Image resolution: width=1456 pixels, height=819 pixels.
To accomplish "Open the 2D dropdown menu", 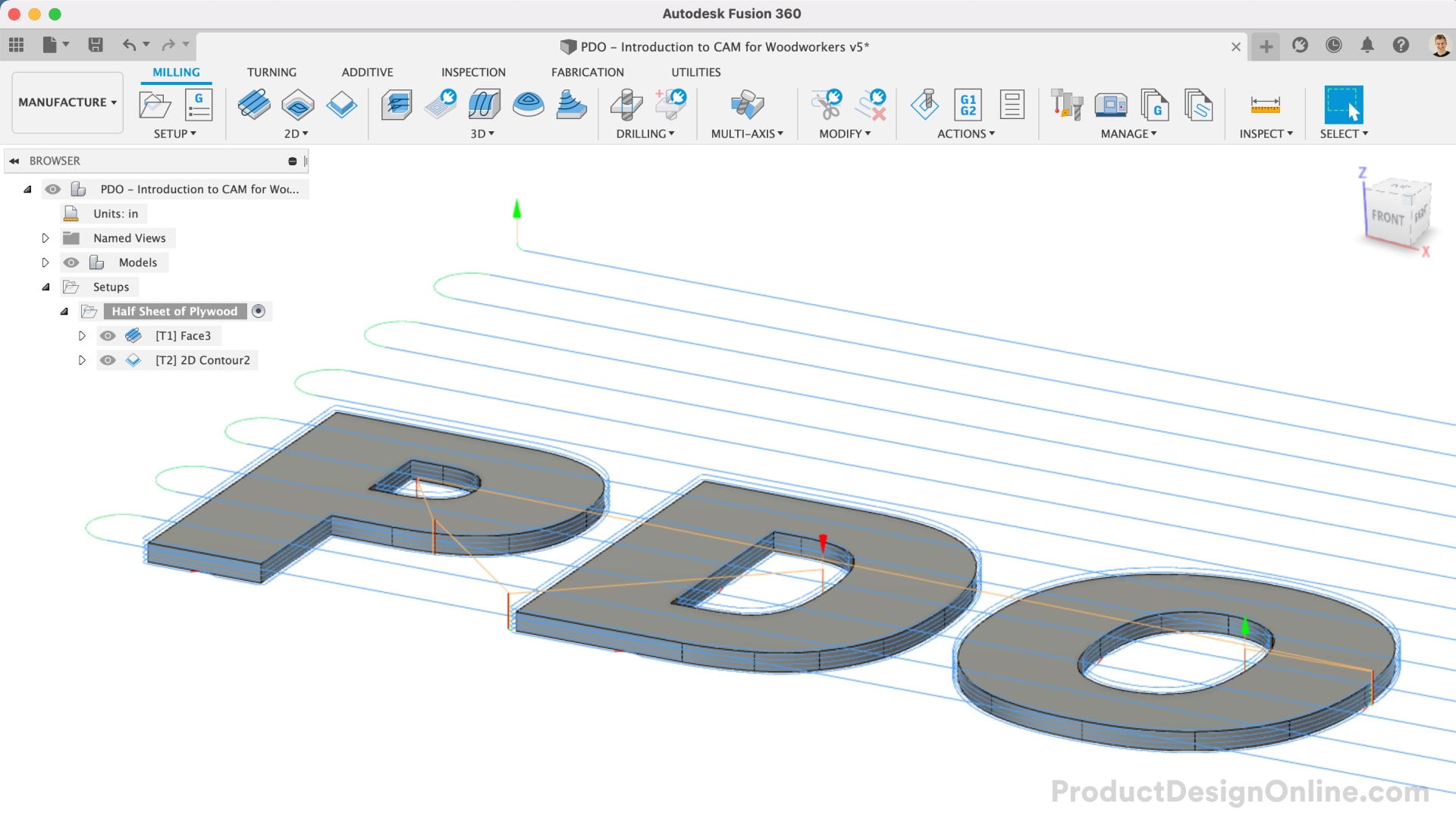I will coord(297,133).
